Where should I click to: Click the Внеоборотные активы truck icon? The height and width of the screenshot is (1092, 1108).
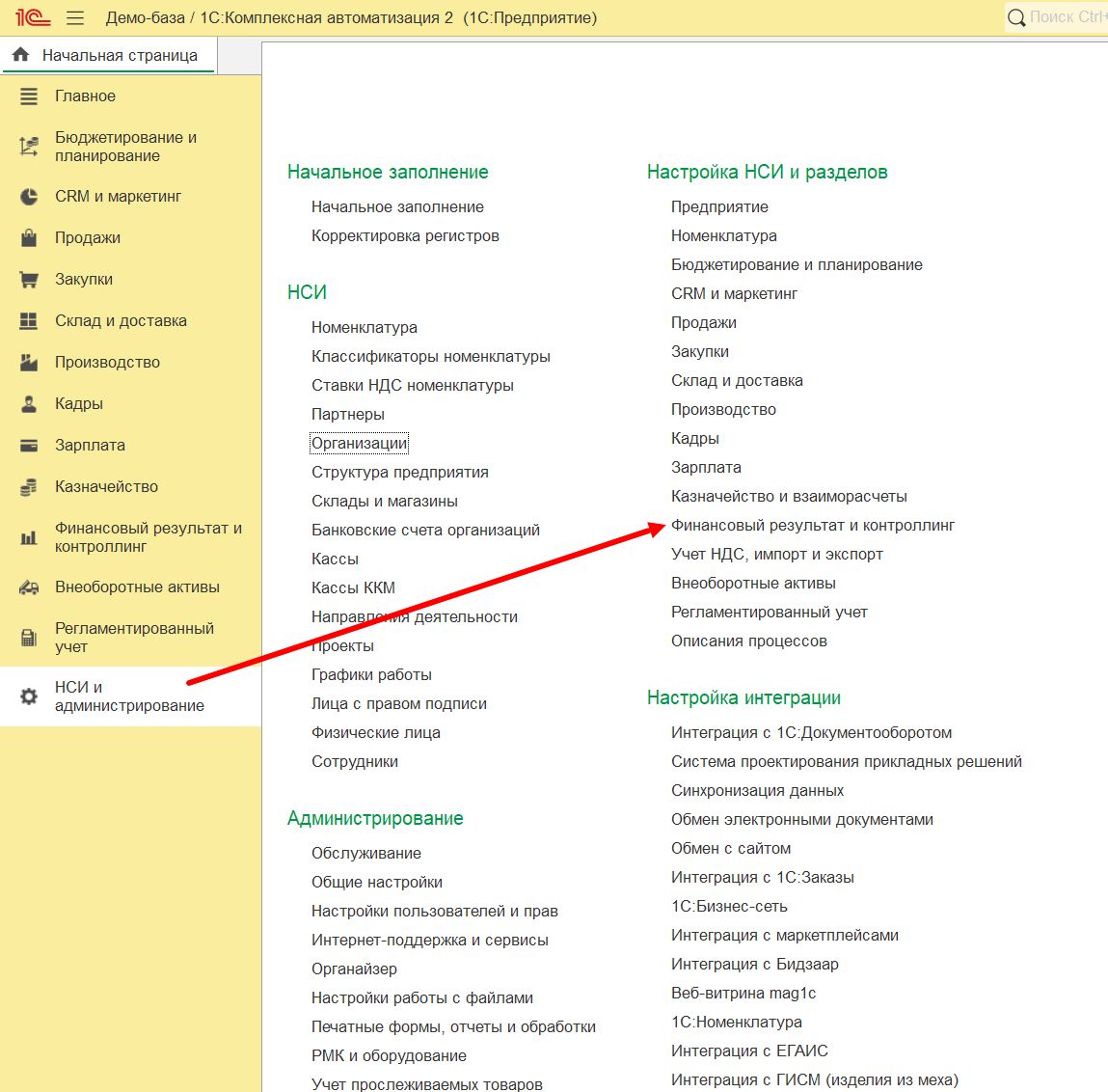click(29, 587)
